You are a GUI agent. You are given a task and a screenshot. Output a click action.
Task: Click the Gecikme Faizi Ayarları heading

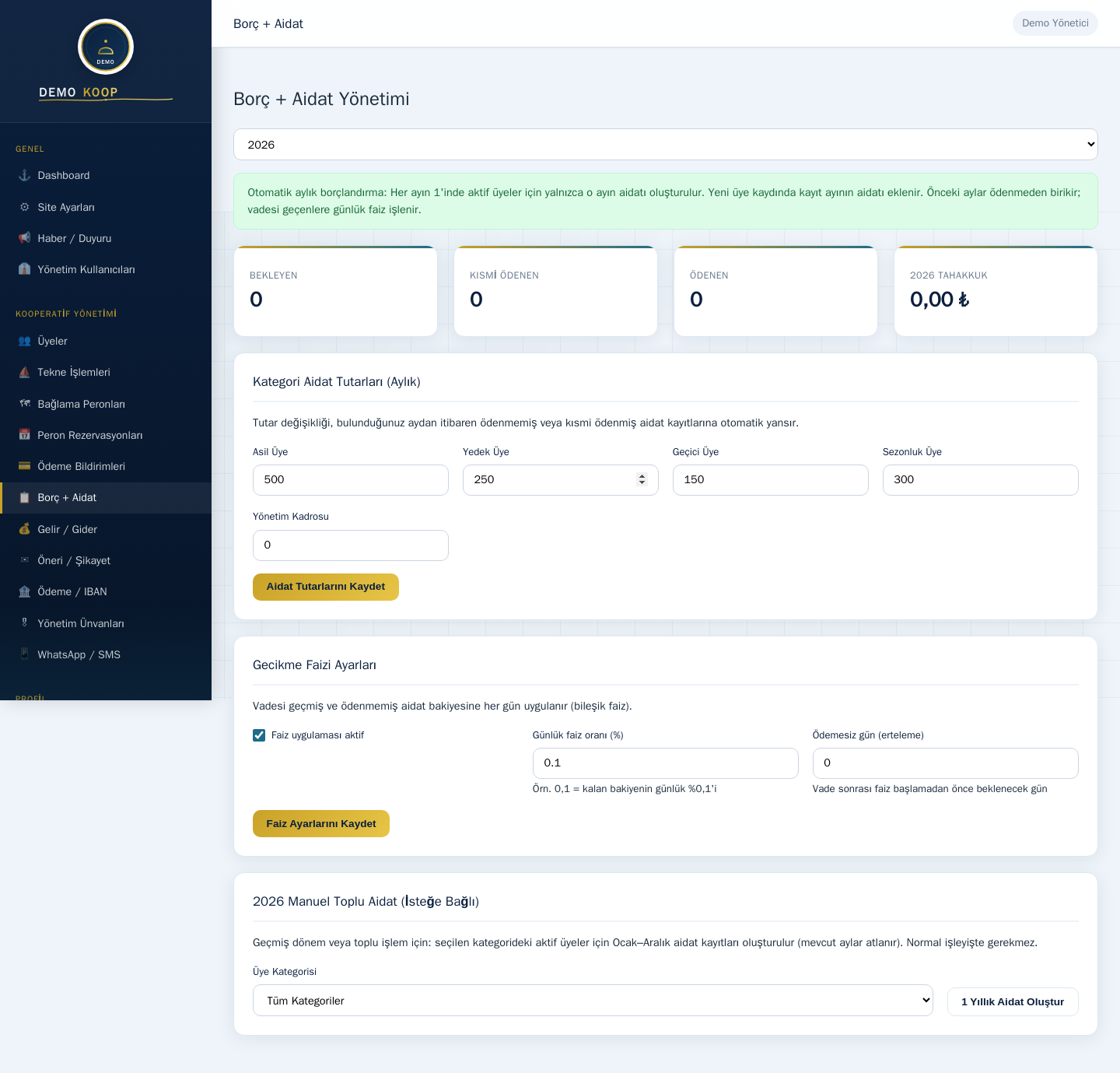point(314,665)
